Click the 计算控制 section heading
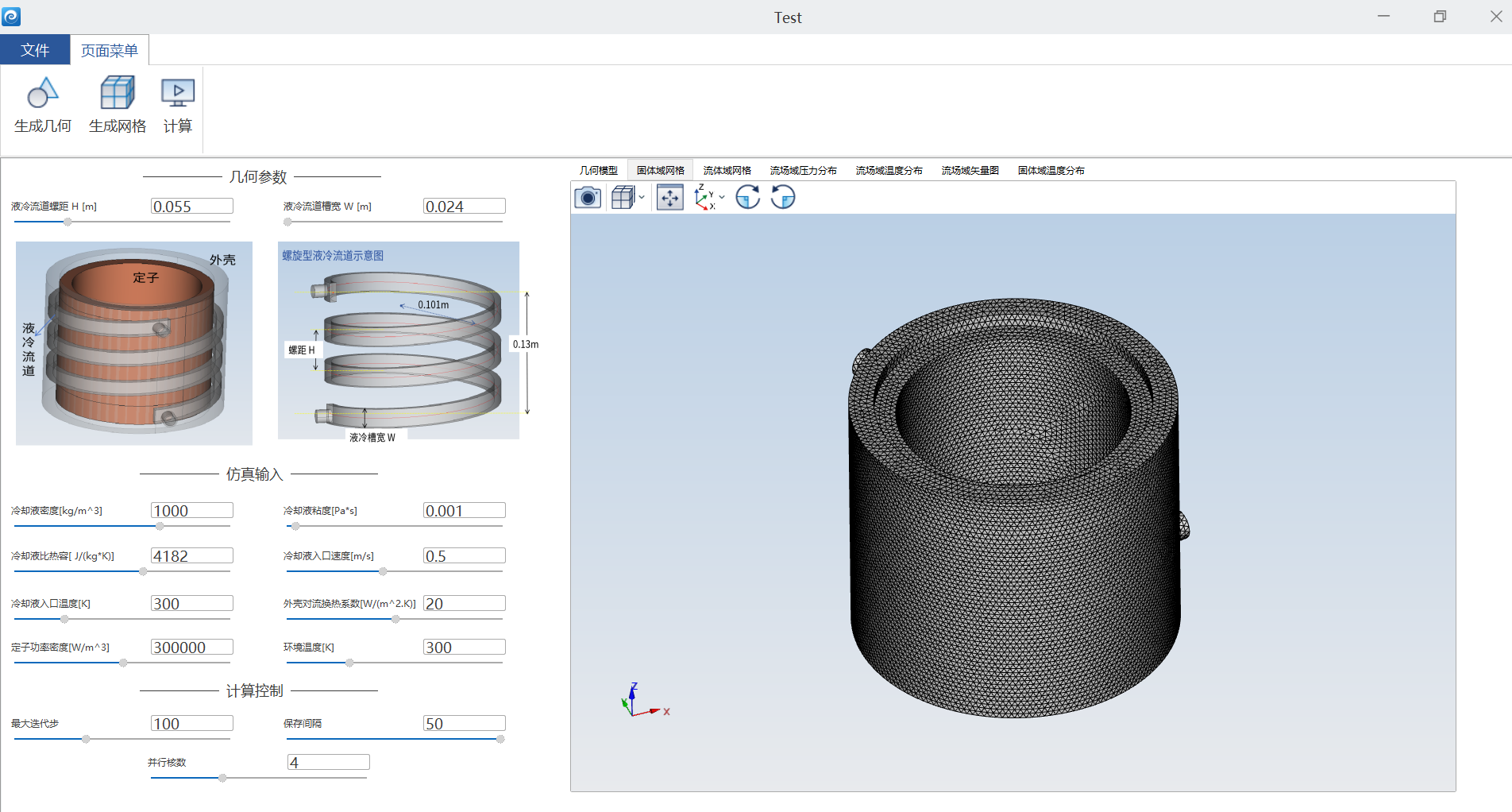Viewport: 1512px width, 812px height. [255, 691]
